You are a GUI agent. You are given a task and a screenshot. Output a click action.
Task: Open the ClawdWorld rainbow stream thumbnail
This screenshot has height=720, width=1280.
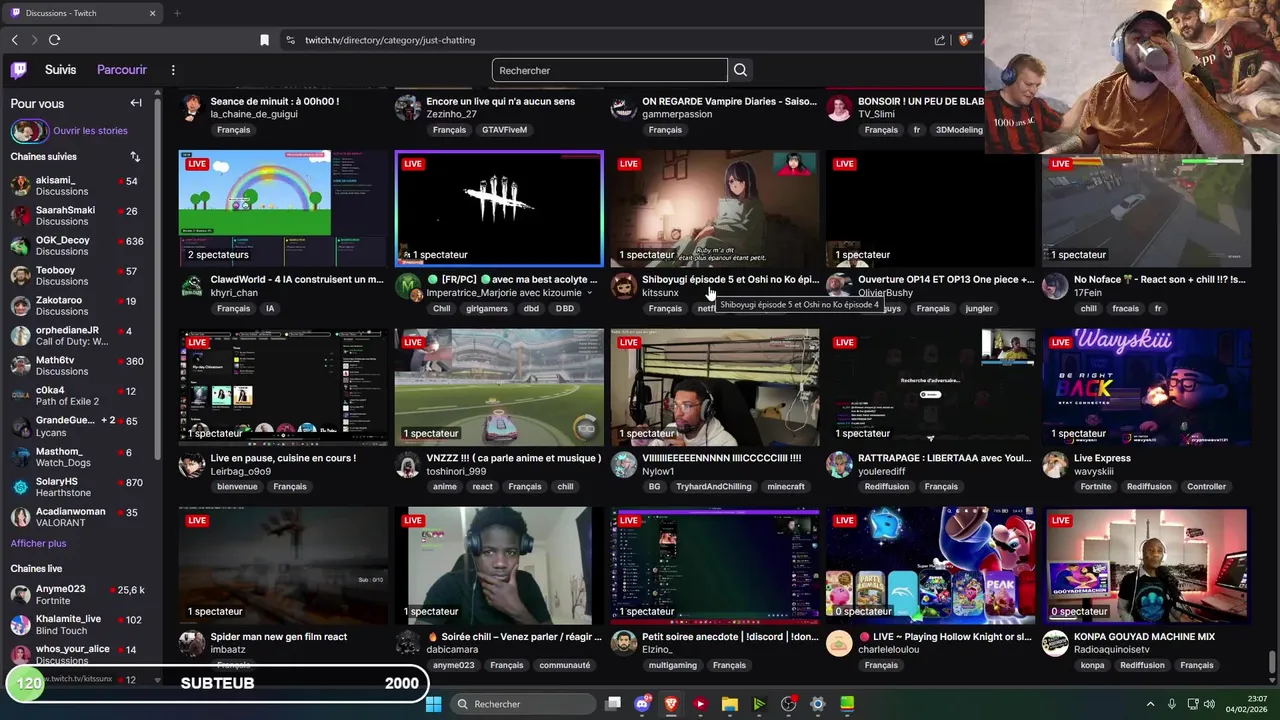click(x=283, y=208)
